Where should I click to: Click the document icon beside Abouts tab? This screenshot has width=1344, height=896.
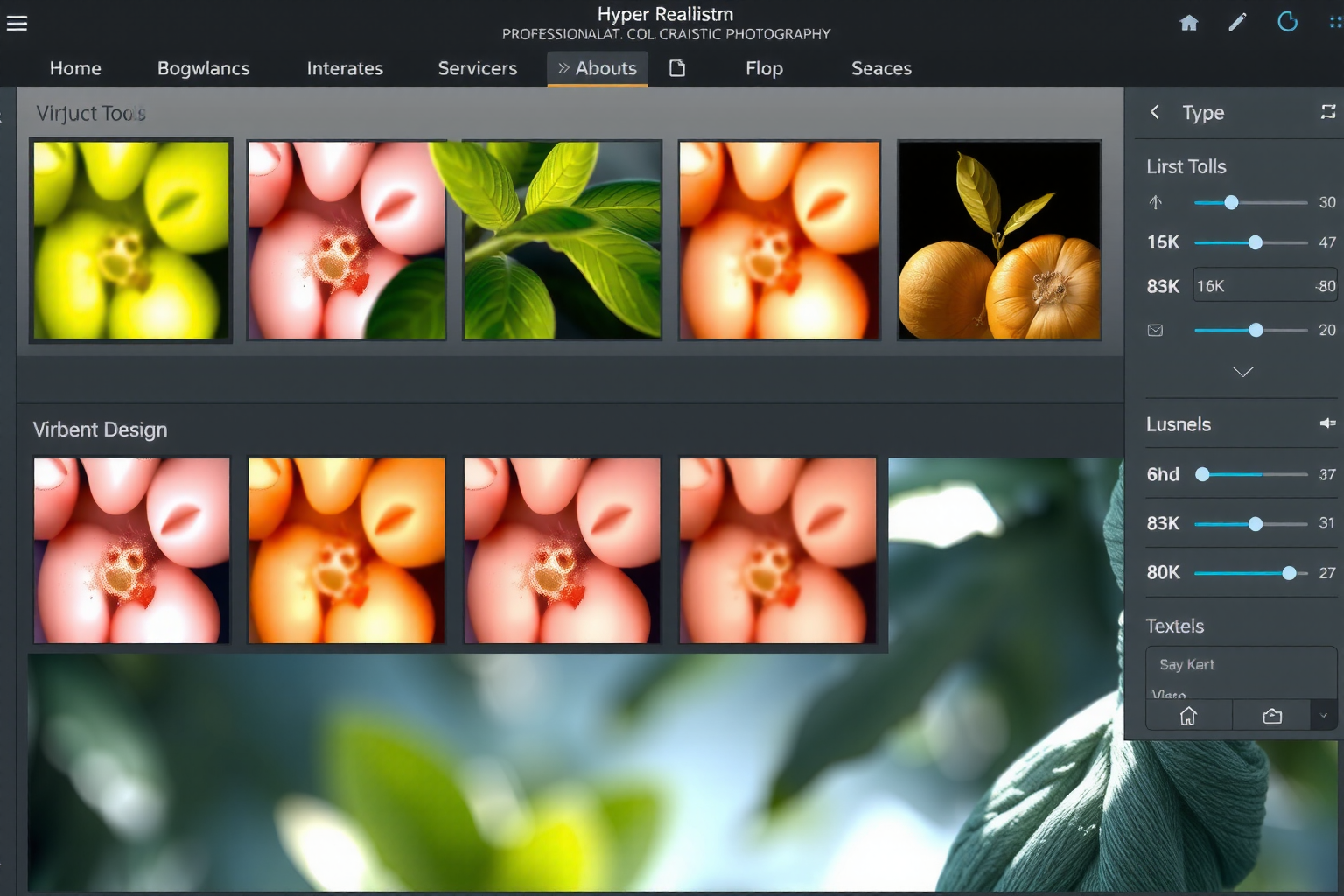[x=677, y=68]
